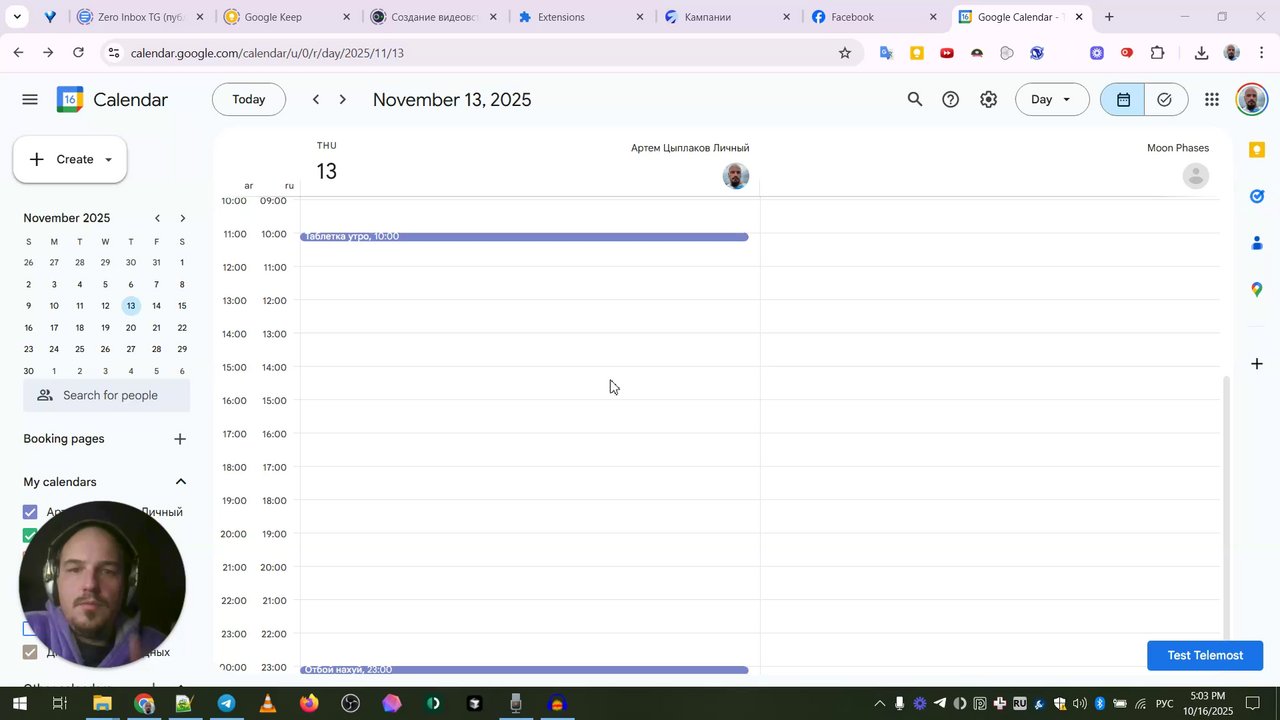
Task: Open the Chrome tab search dropdown
Action: pos(17,17)
